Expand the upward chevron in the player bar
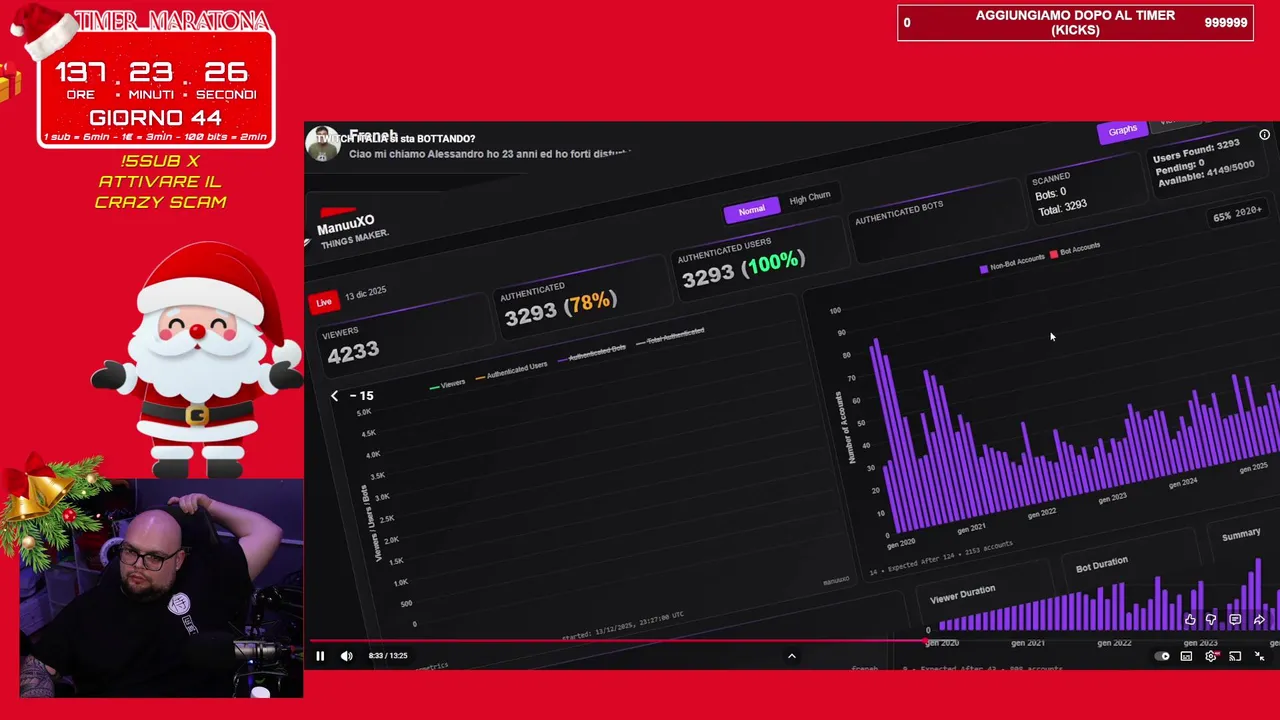 (x=791, y=656)
